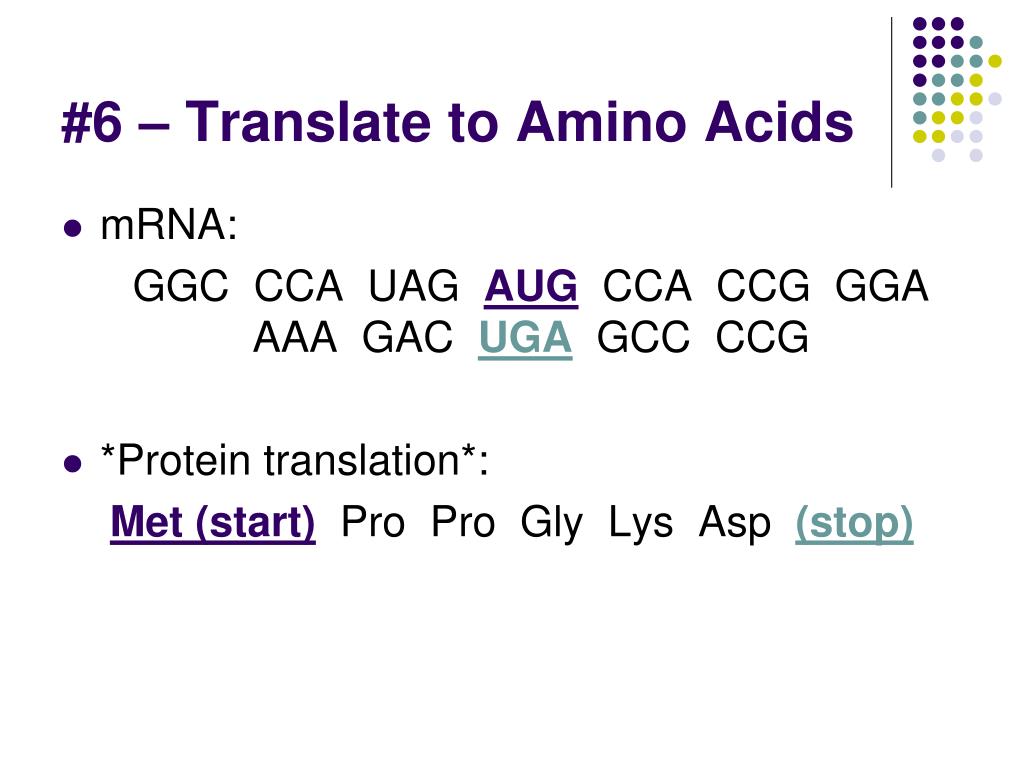
Task: Click the underlined AUG start codon
Action: click(531, 287)
